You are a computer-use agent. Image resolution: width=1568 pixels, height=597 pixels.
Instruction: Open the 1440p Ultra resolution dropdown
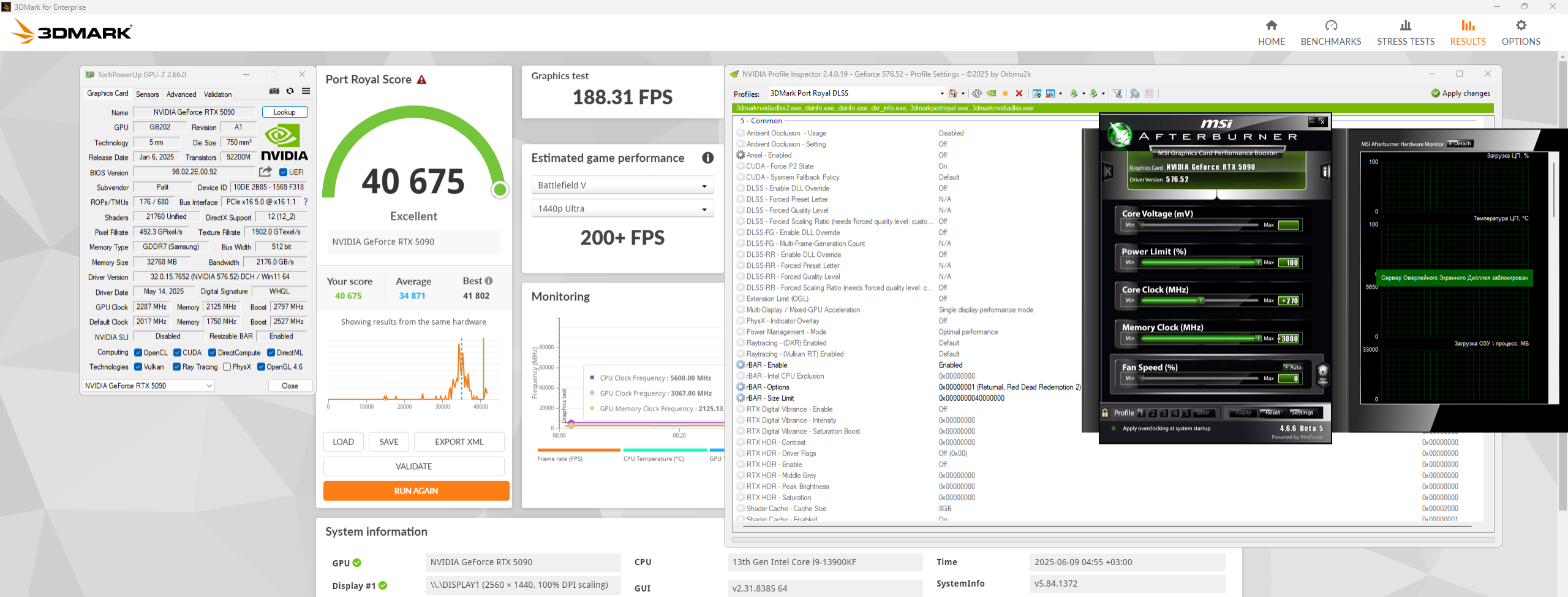[622, 208]
